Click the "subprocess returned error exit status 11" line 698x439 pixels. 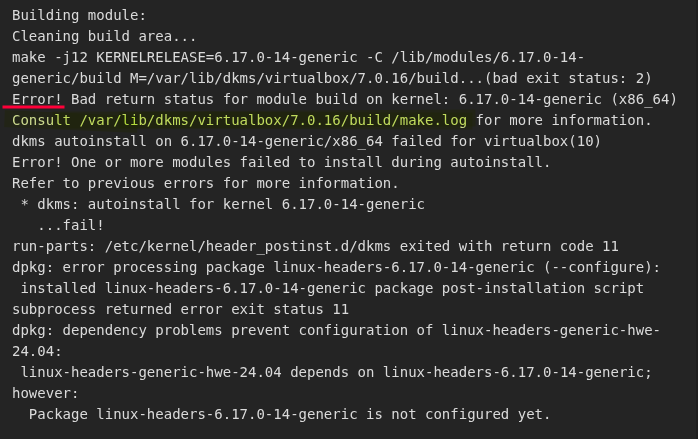180,309
